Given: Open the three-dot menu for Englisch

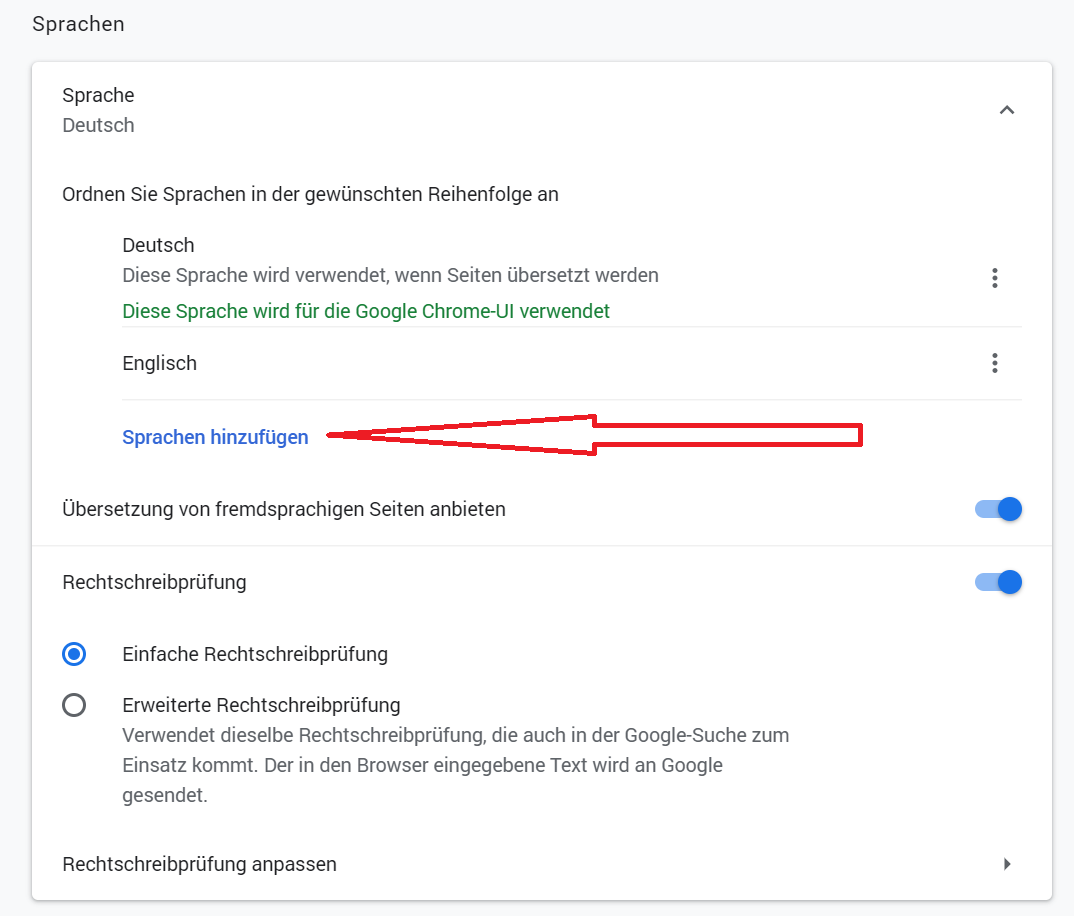Looking at the screenshot, I should pyautogui.click(x=994, y=363).
